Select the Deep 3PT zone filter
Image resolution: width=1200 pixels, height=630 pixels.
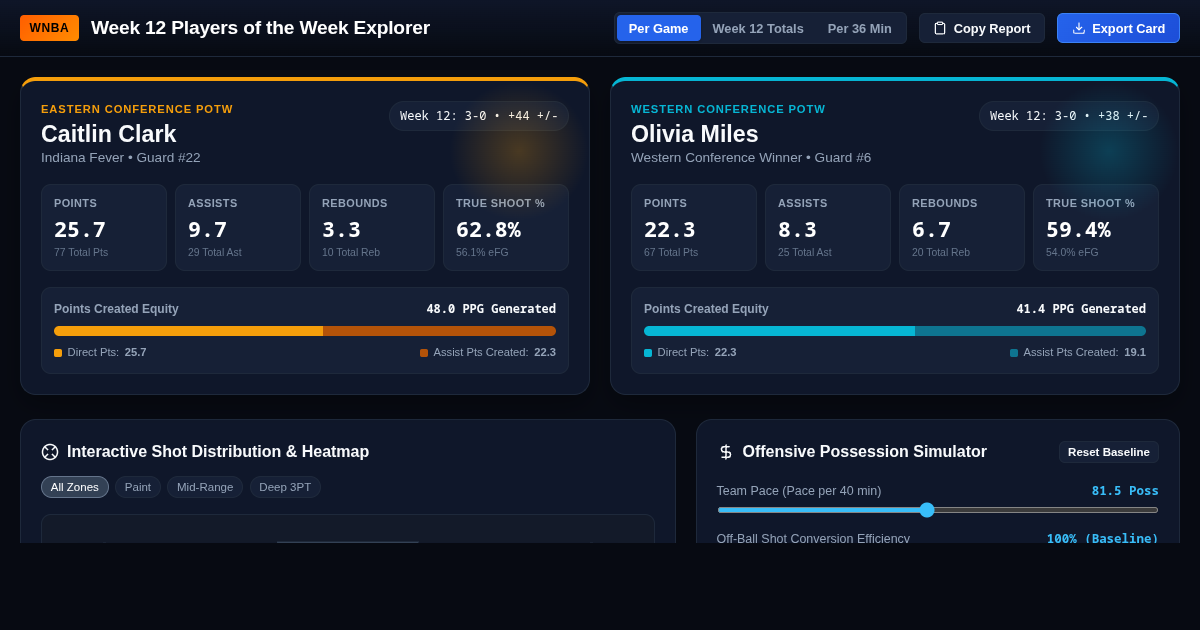(x=285, y=487)
